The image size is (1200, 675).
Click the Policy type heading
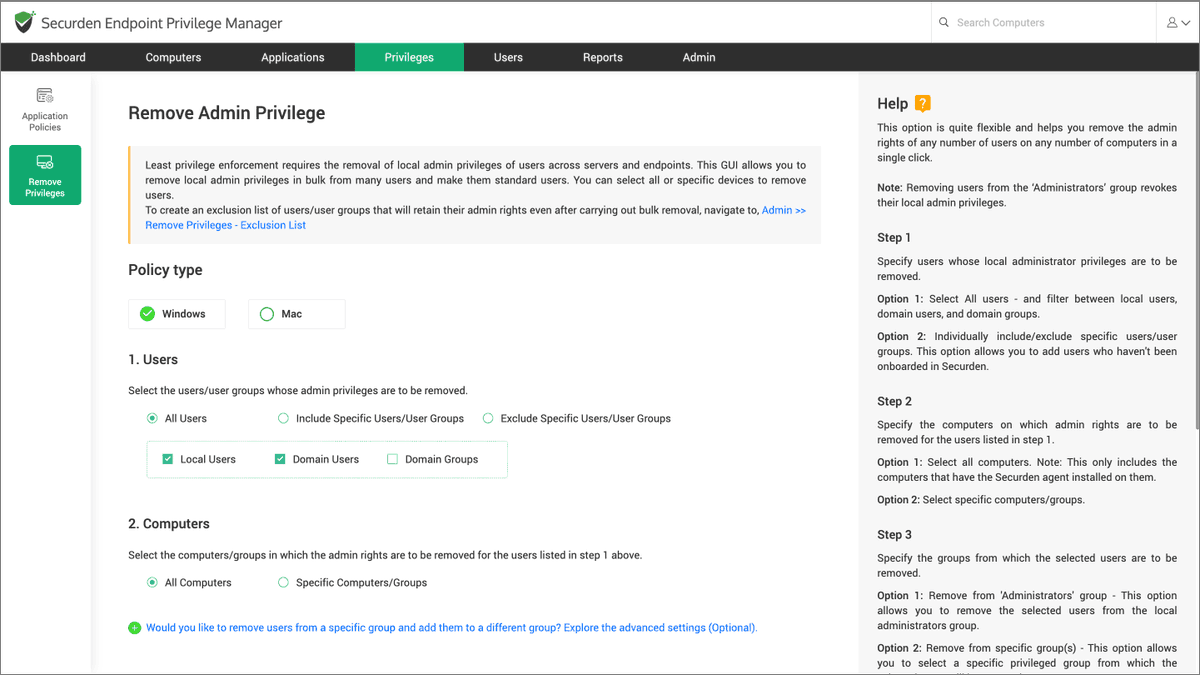point(165,270)
